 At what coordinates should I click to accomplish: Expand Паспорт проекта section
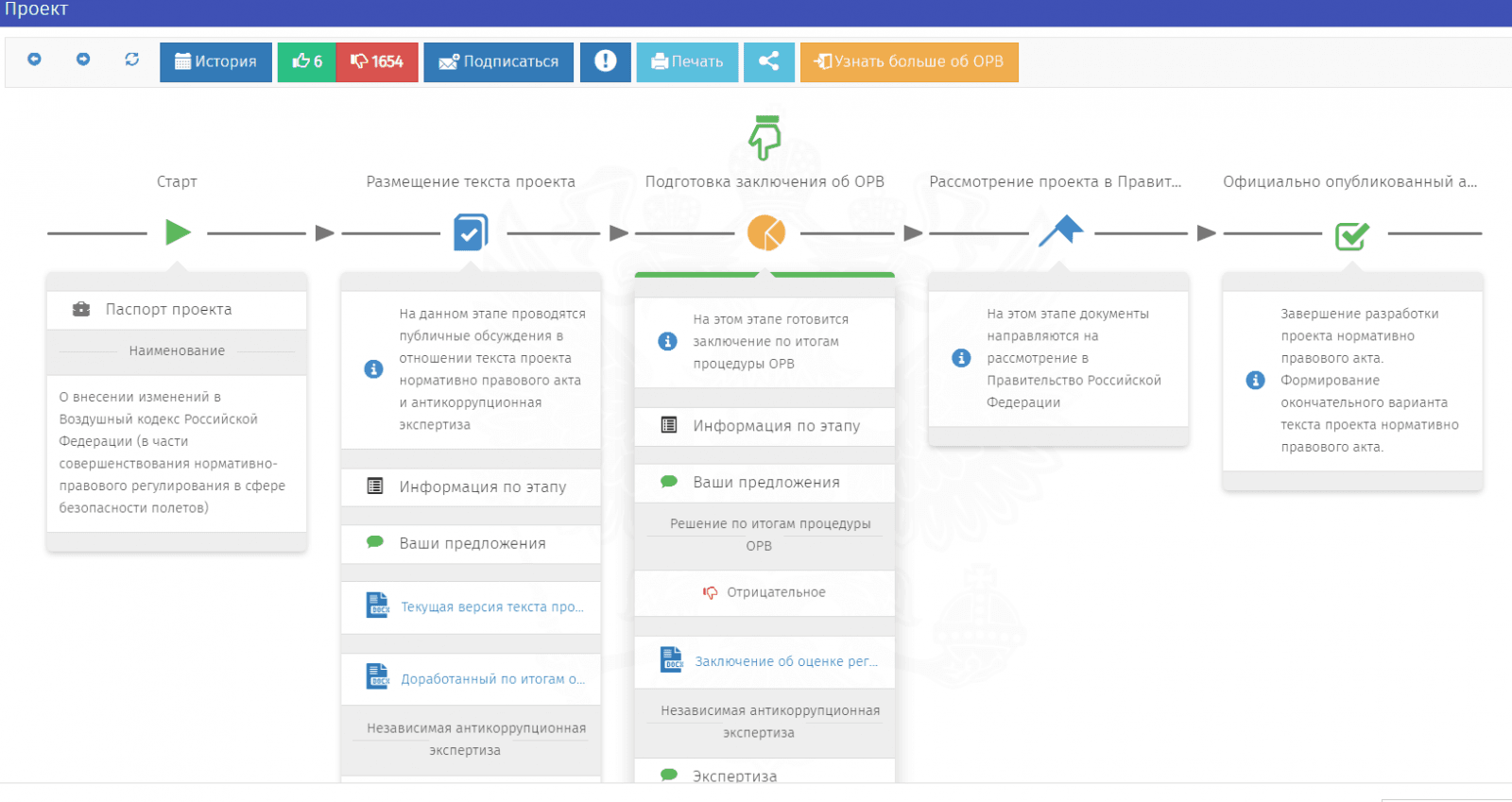click(x=168, y=310)
